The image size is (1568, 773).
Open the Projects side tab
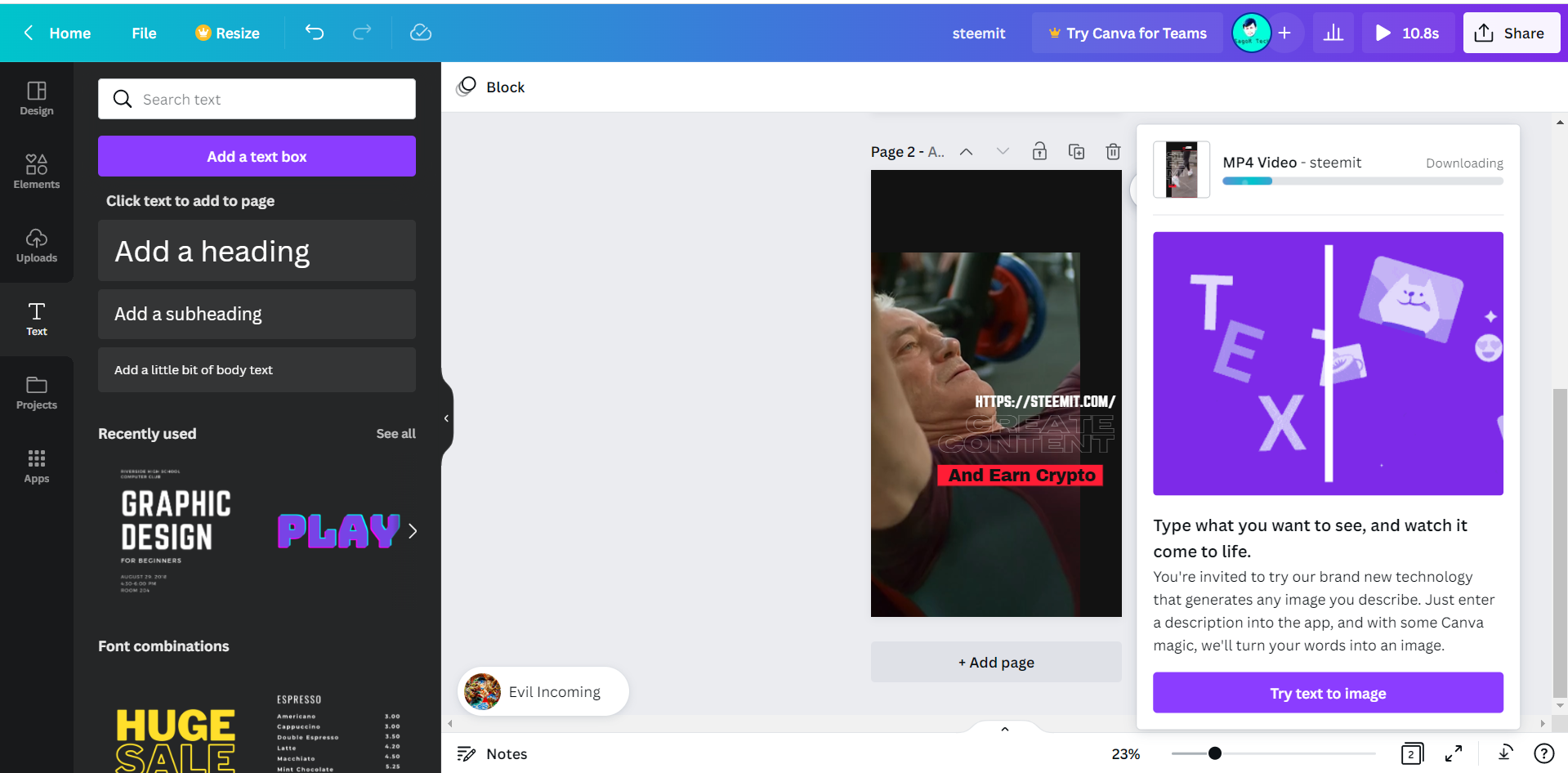(37, 393)
